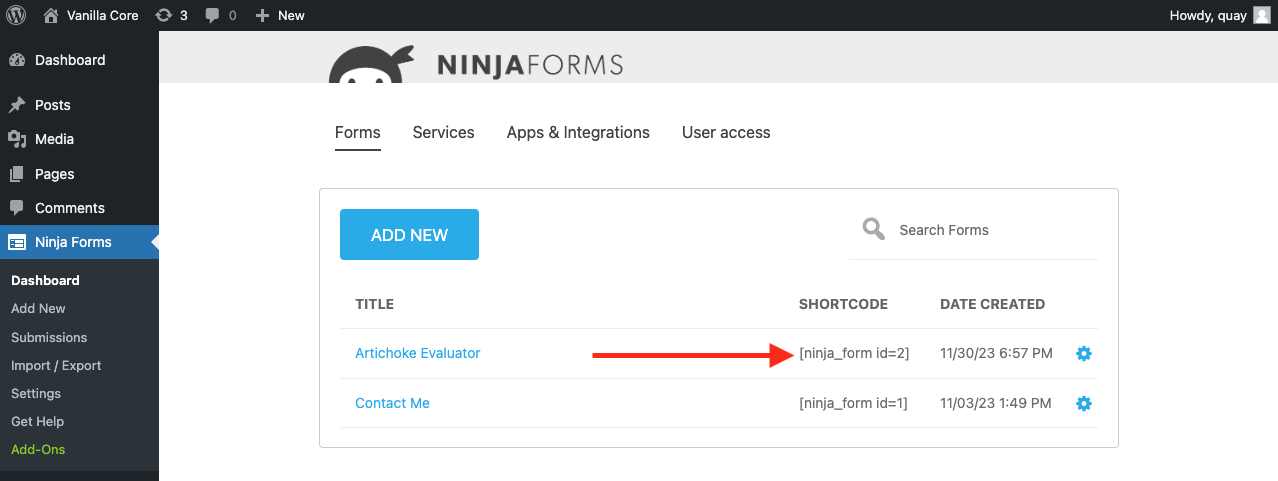
Task: Click the Posts pushpin icon
Action: pyautogui.click(x=17, y=105)
